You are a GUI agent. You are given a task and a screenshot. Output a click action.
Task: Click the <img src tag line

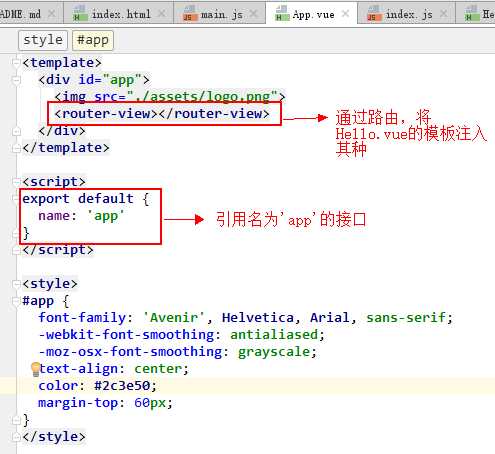click(x=170, y=97)
